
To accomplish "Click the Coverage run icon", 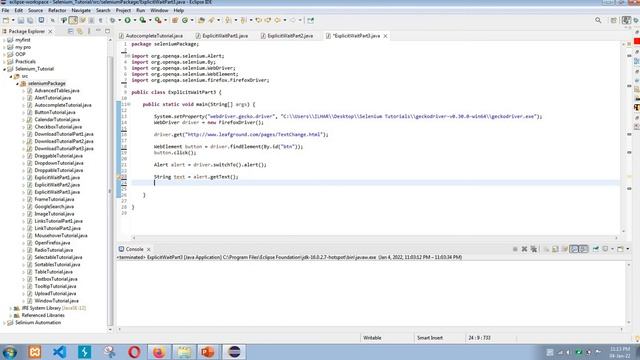I will 142,20.
